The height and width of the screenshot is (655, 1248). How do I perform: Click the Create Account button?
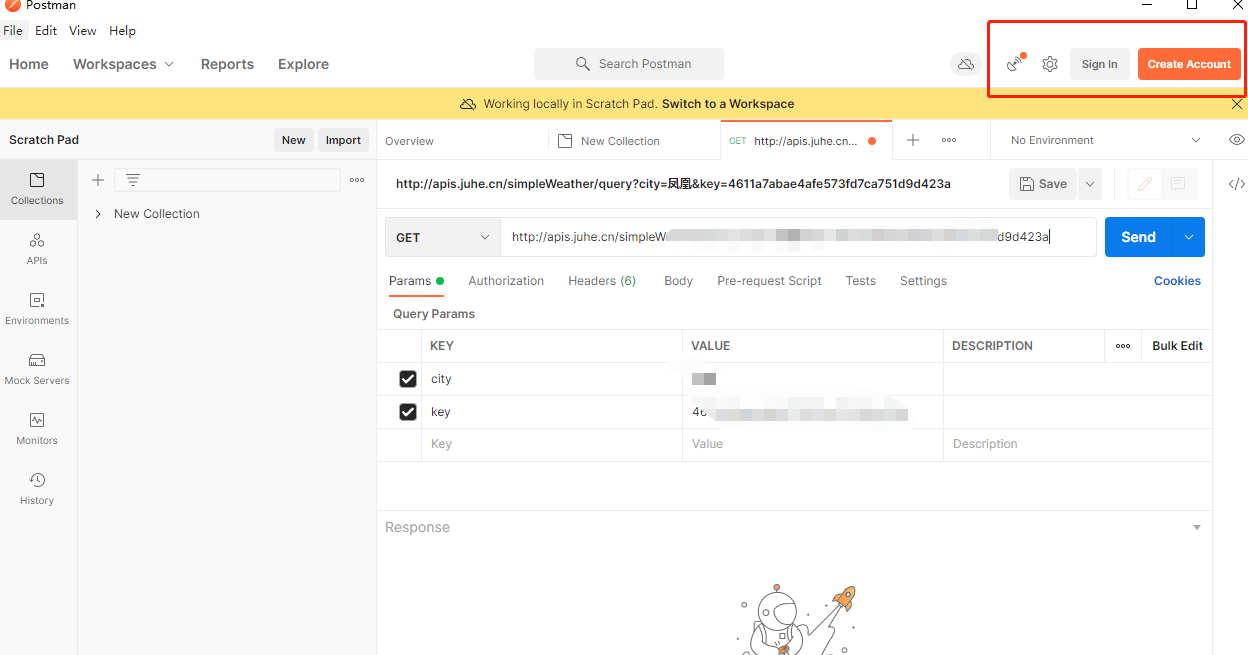pos(1189,64)
